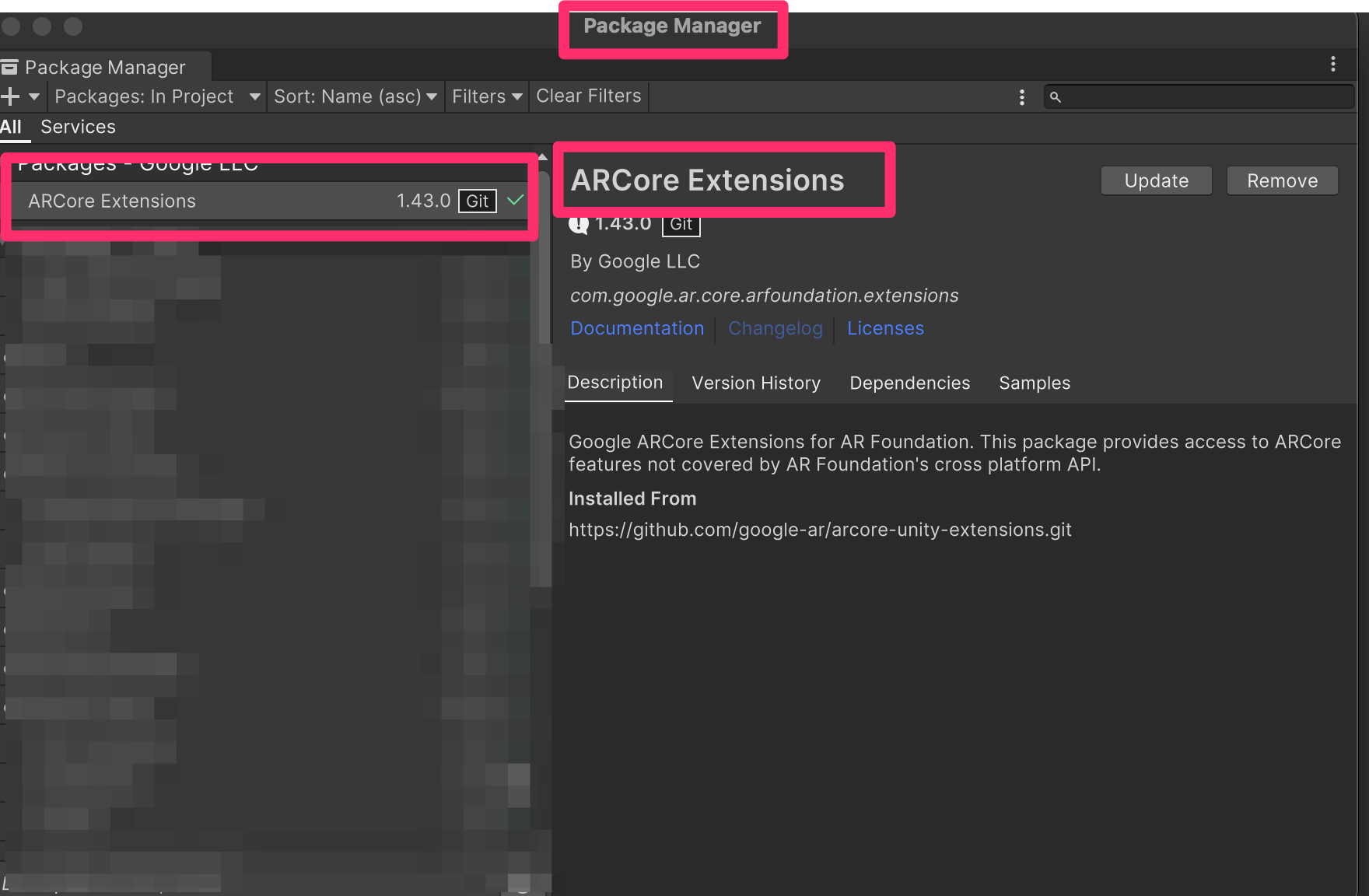Image resolution: width=1369 pixels, height=896 pixels.
Task: Click the scroll-up arrow of the package list
Action: pyautogui.click(x=543, y=157)
